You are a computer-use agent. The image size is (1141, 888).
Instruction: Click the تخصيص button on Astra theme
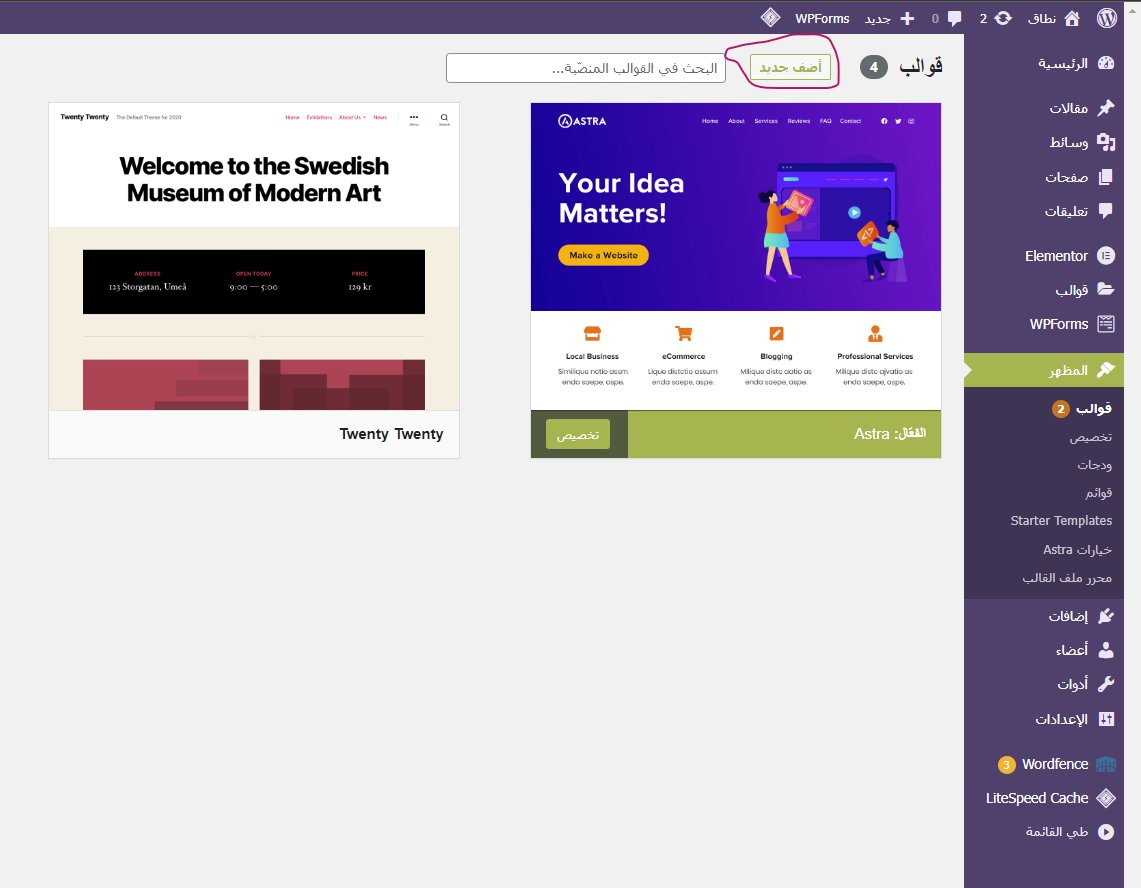click(578, 435)
